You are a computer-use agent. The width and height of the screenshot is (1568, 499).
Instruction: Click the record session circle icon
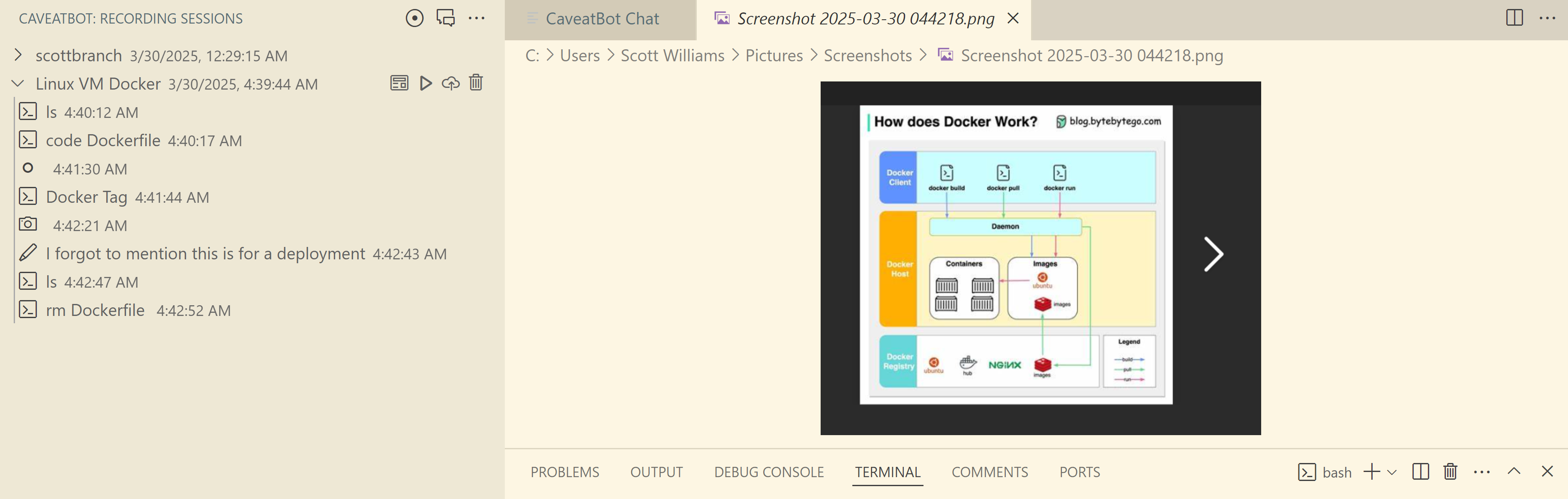tap(414, 18)
